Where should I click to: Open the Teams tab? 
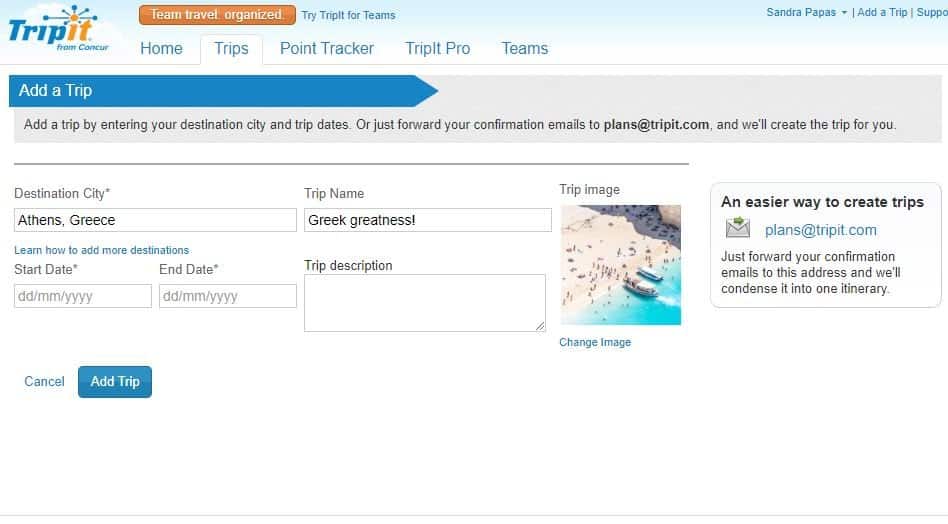click(x=524, y=48)
